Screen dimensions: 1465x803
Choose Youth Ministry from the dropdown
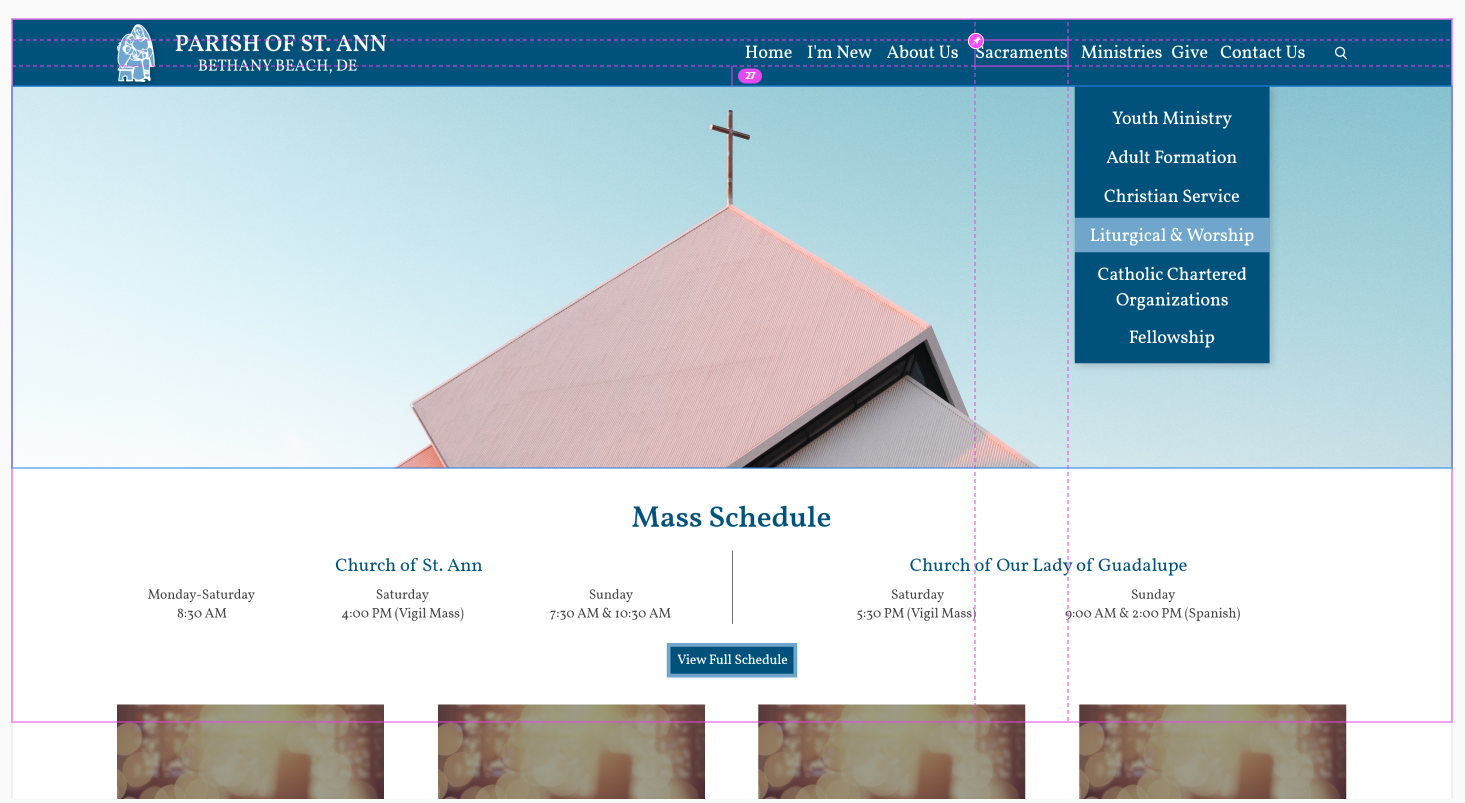coord(1171,118)
